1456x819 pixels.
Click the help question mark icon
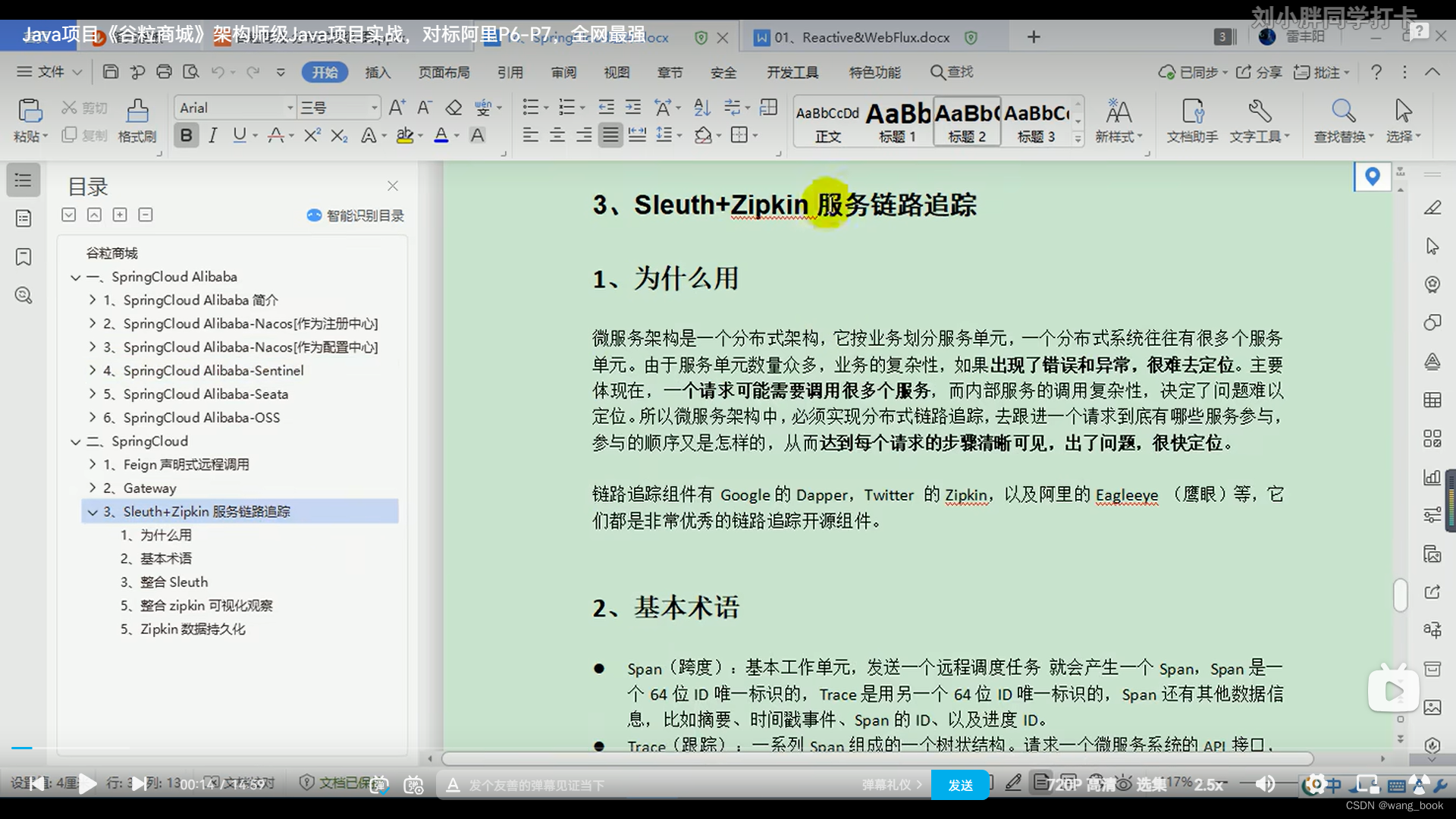pyautogui.click(x=1376, y=72)
